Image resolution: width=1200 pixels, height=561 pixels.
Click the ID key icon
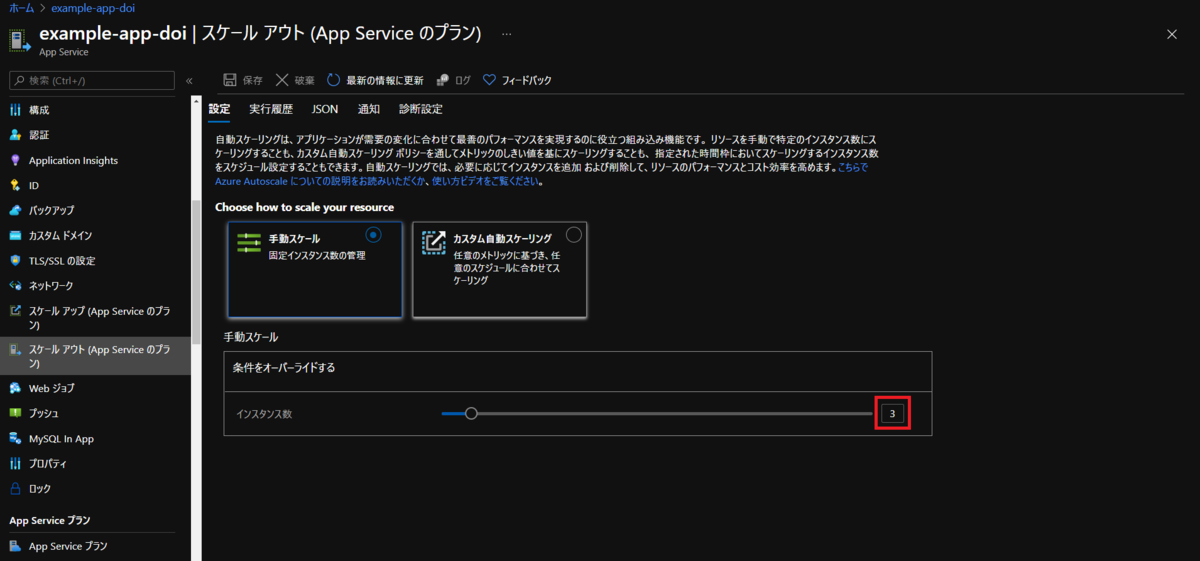pyautogui.click(x=15, y=185)
